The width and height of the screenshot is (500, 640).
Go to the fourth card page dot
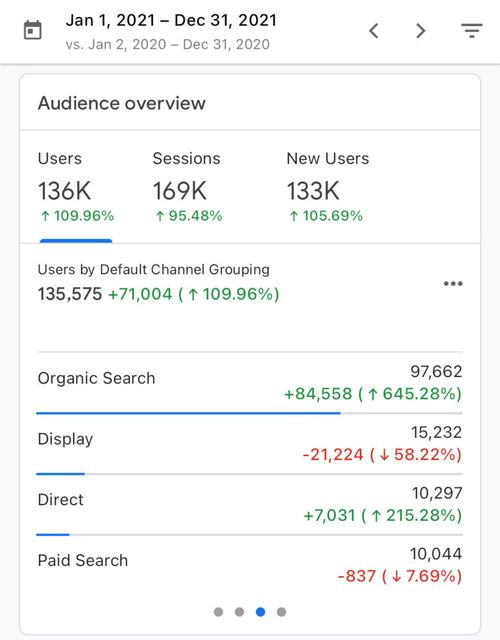(281, 611)
